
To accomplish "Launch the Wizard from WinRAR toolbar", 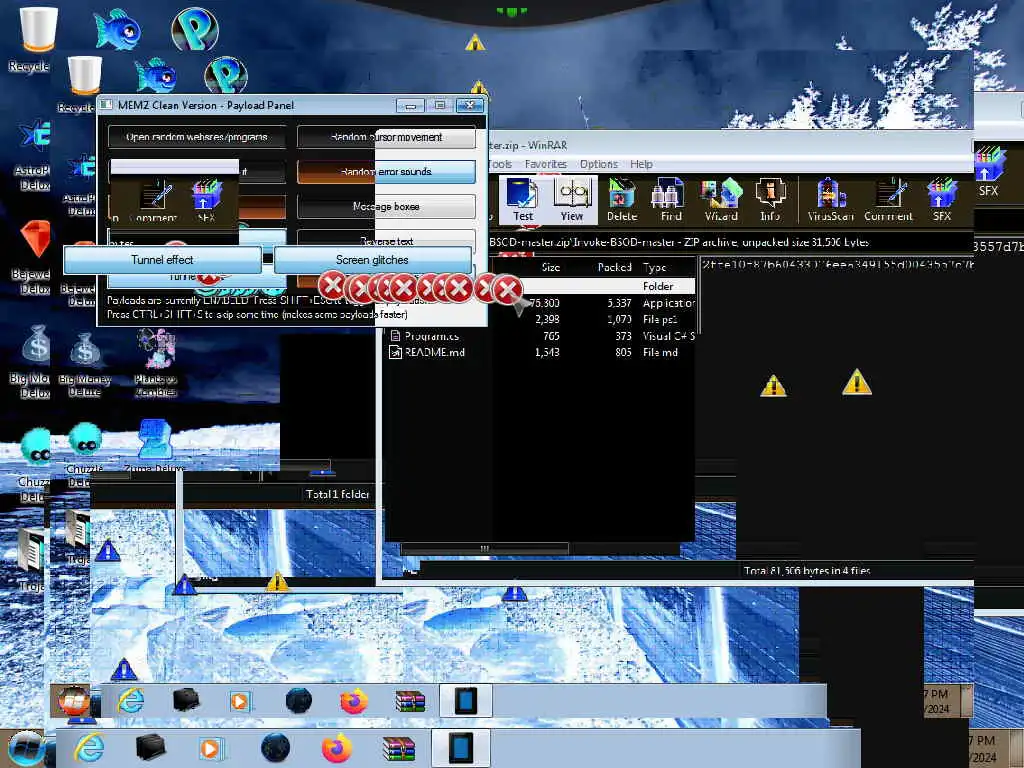I will click(721, 199).
